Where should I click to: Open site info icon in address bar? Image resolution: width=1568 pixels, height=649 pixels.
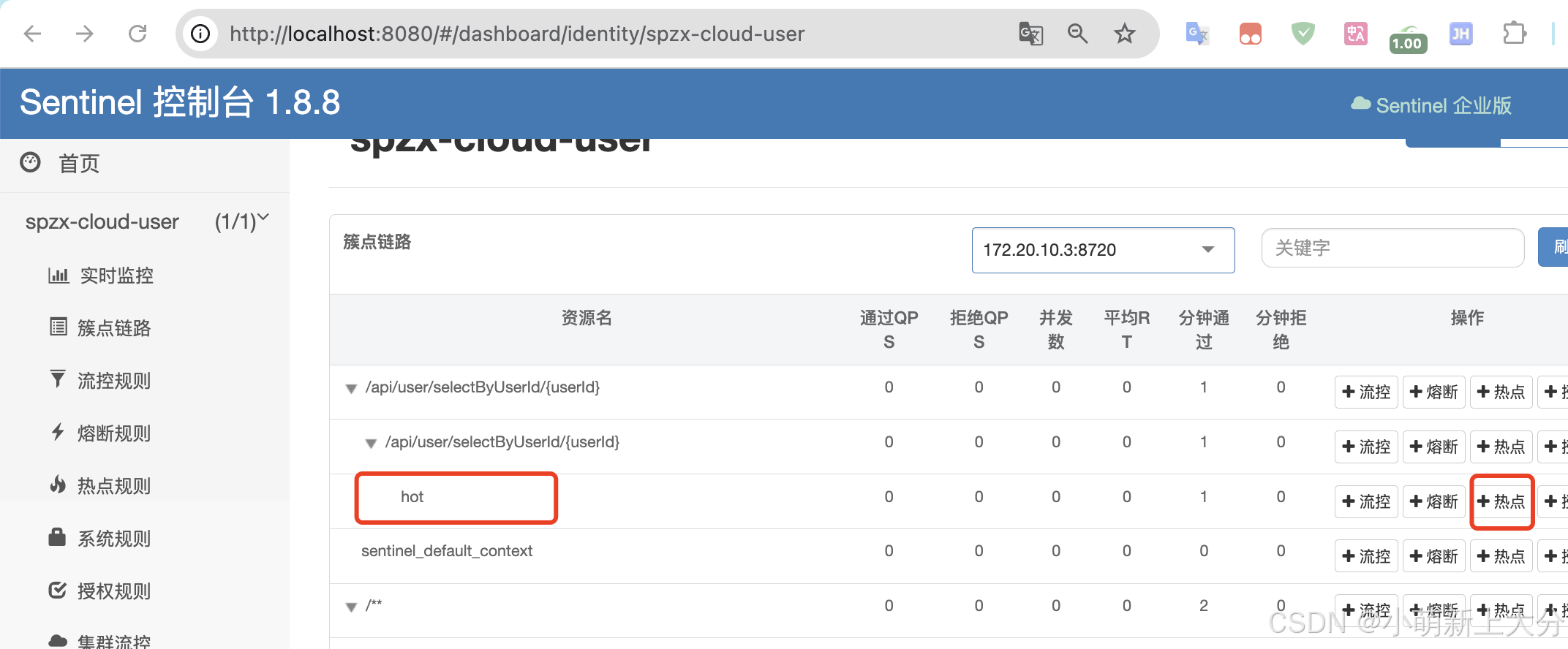(x=200, y=34)
